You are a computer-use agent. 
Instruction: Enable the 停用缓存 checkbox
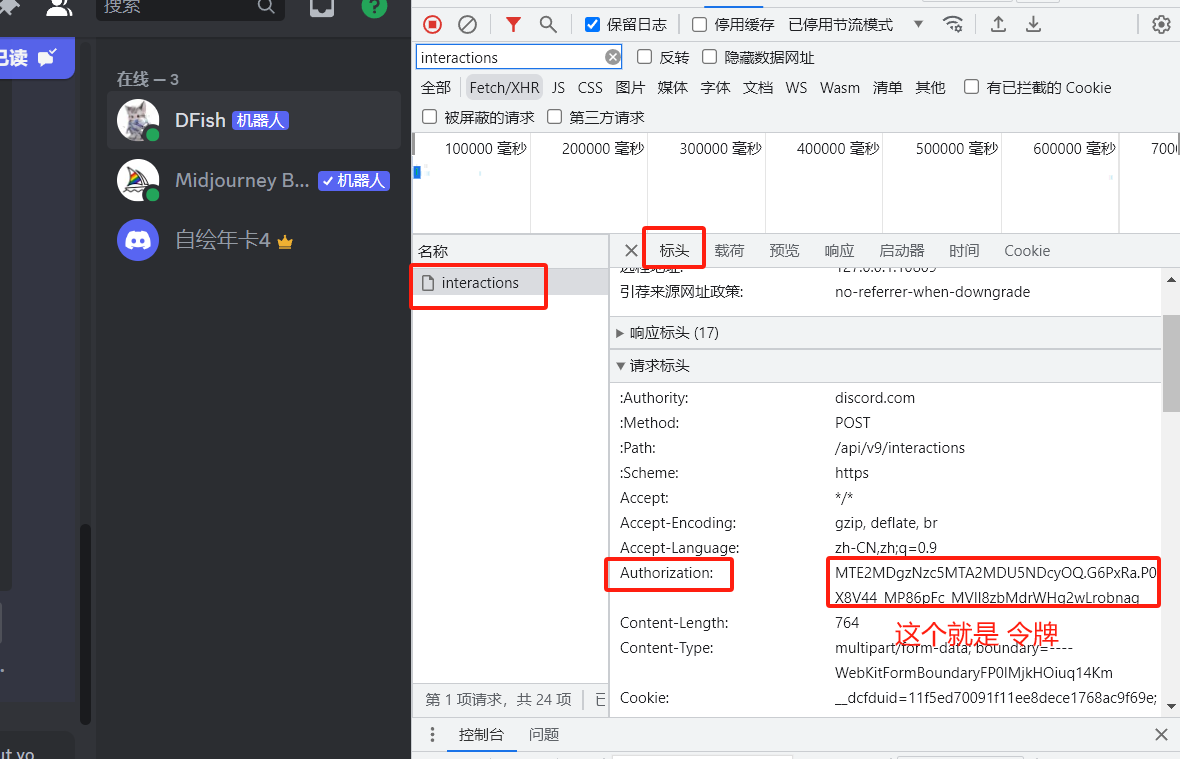click(700, 25)
